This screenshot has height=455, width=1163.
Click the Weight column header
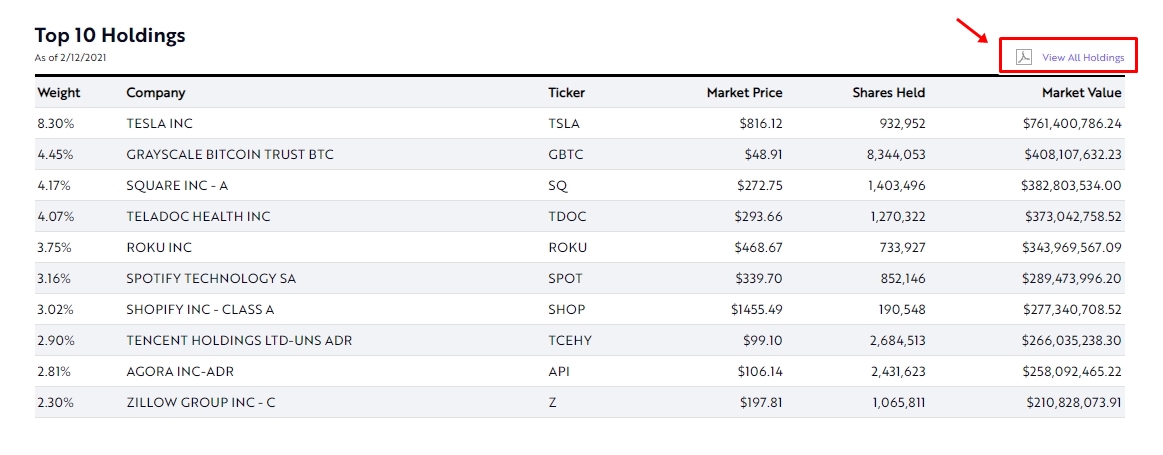[59, 93]
